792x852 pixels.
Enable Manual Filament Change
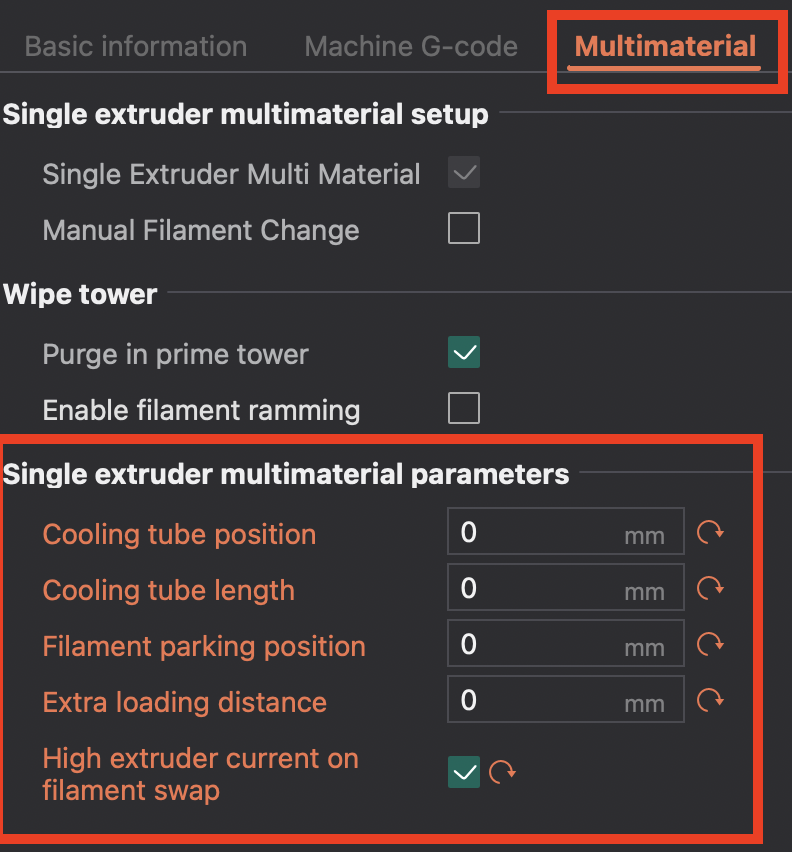pos(464,229)
